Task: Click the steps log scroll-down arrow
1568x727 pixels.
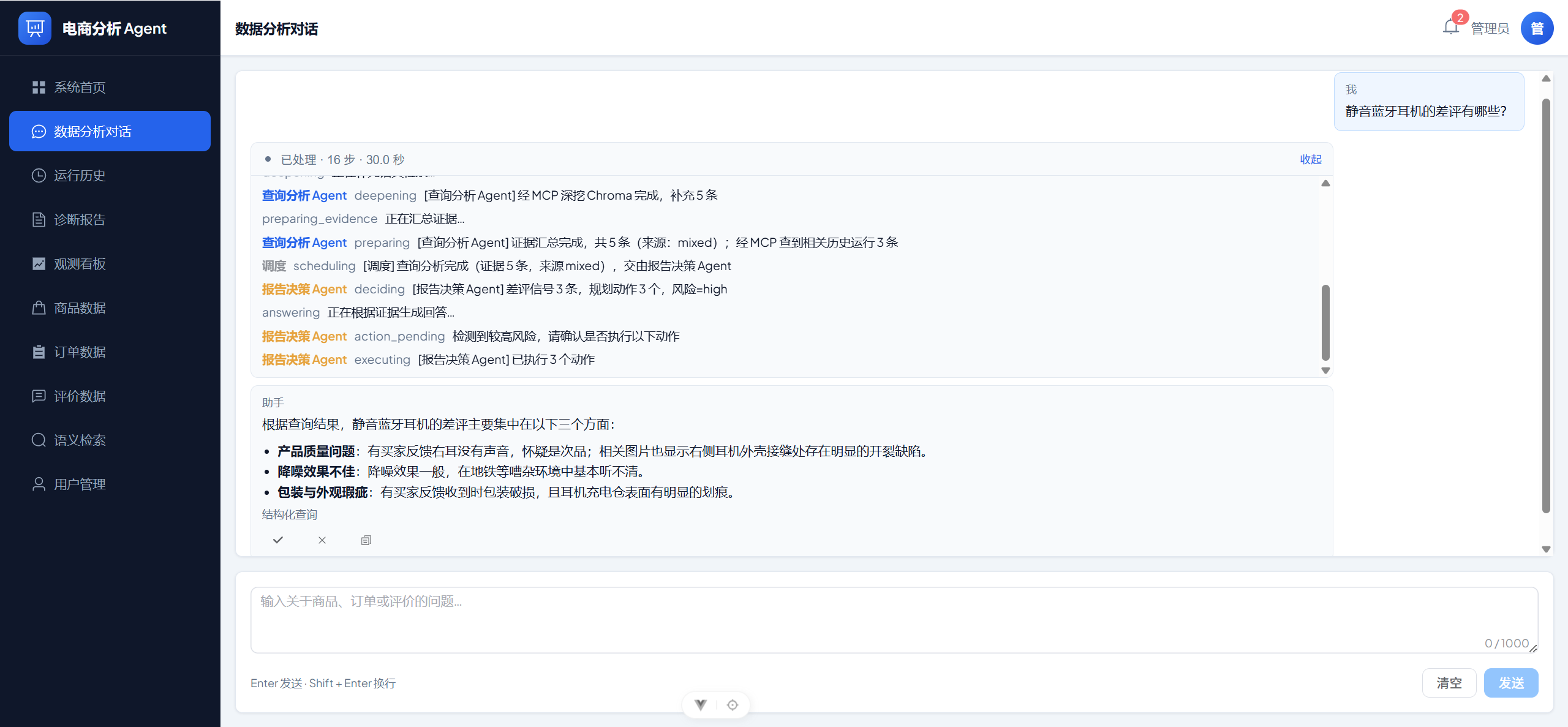Action: [1325, 371]
